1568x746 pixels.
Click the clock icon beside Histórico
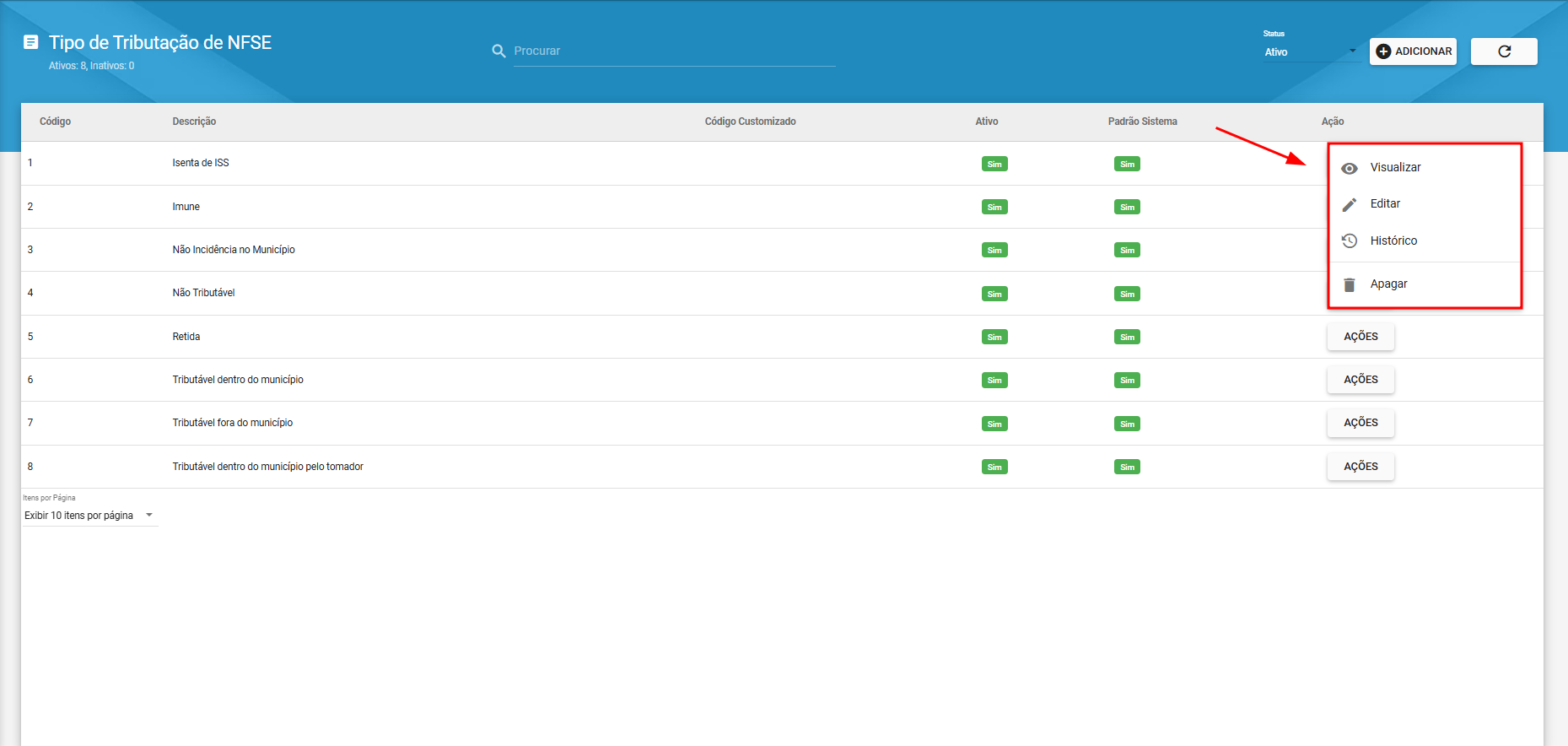coord(1350,241)
